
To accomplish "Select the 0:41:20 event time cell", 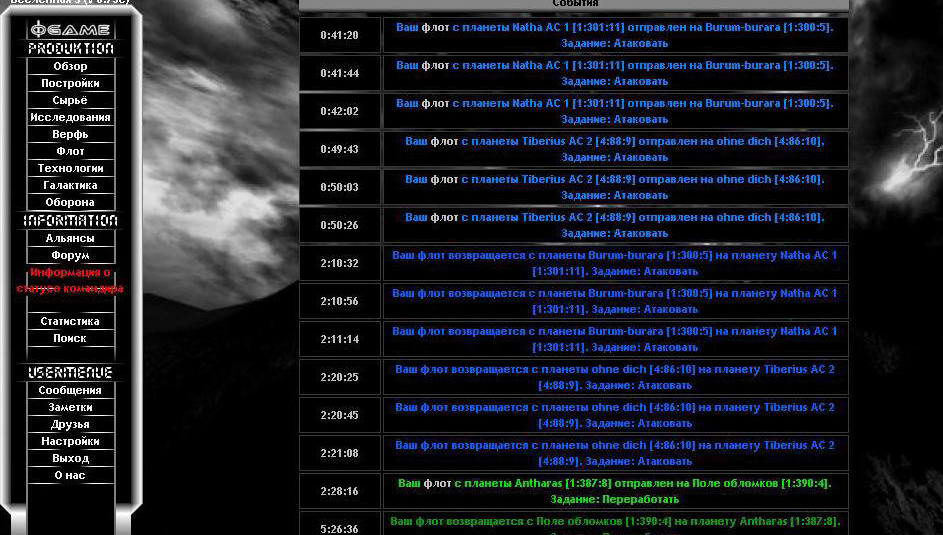I will (x=340, y=35).
